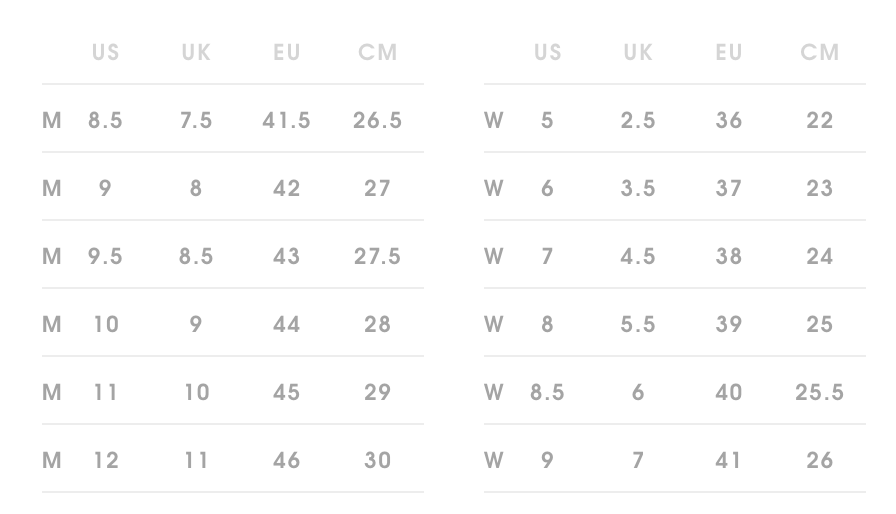Screen dimensions: 896x514
Task: Select the EU size 41.5 cell
Action: tap(286, 120)
